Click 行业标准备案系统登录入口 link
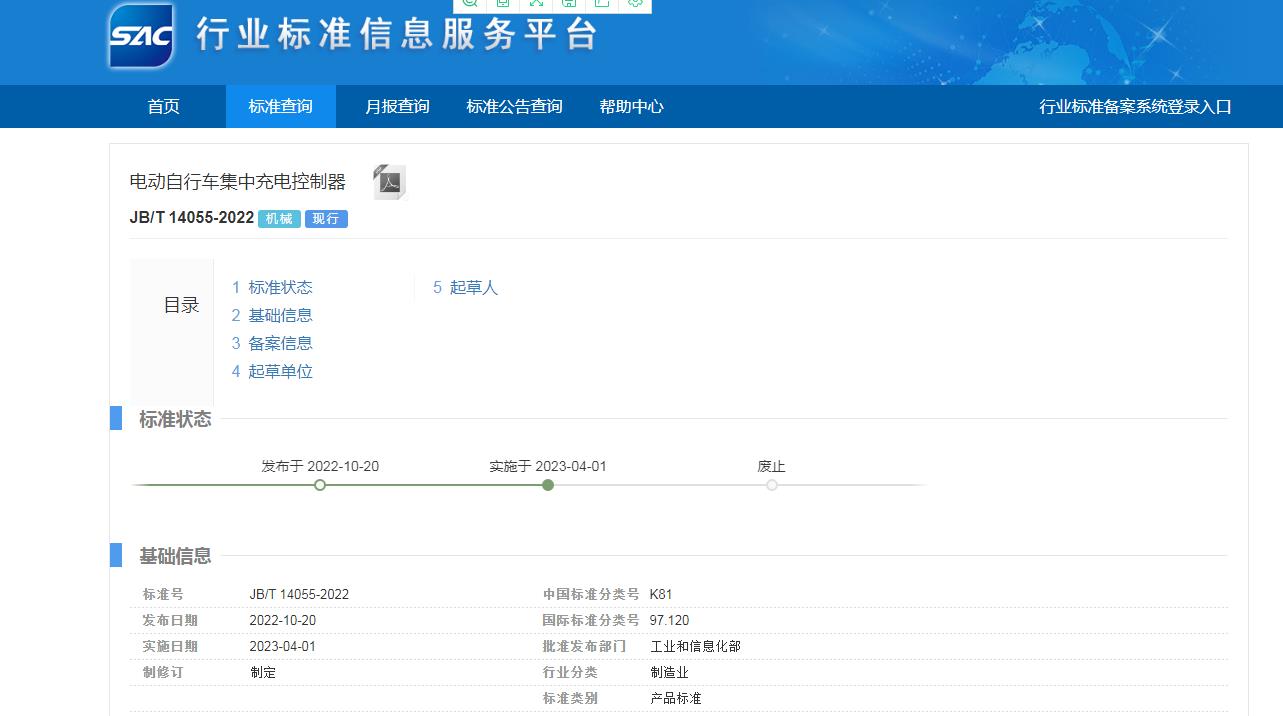 (x=1135, y=107)
